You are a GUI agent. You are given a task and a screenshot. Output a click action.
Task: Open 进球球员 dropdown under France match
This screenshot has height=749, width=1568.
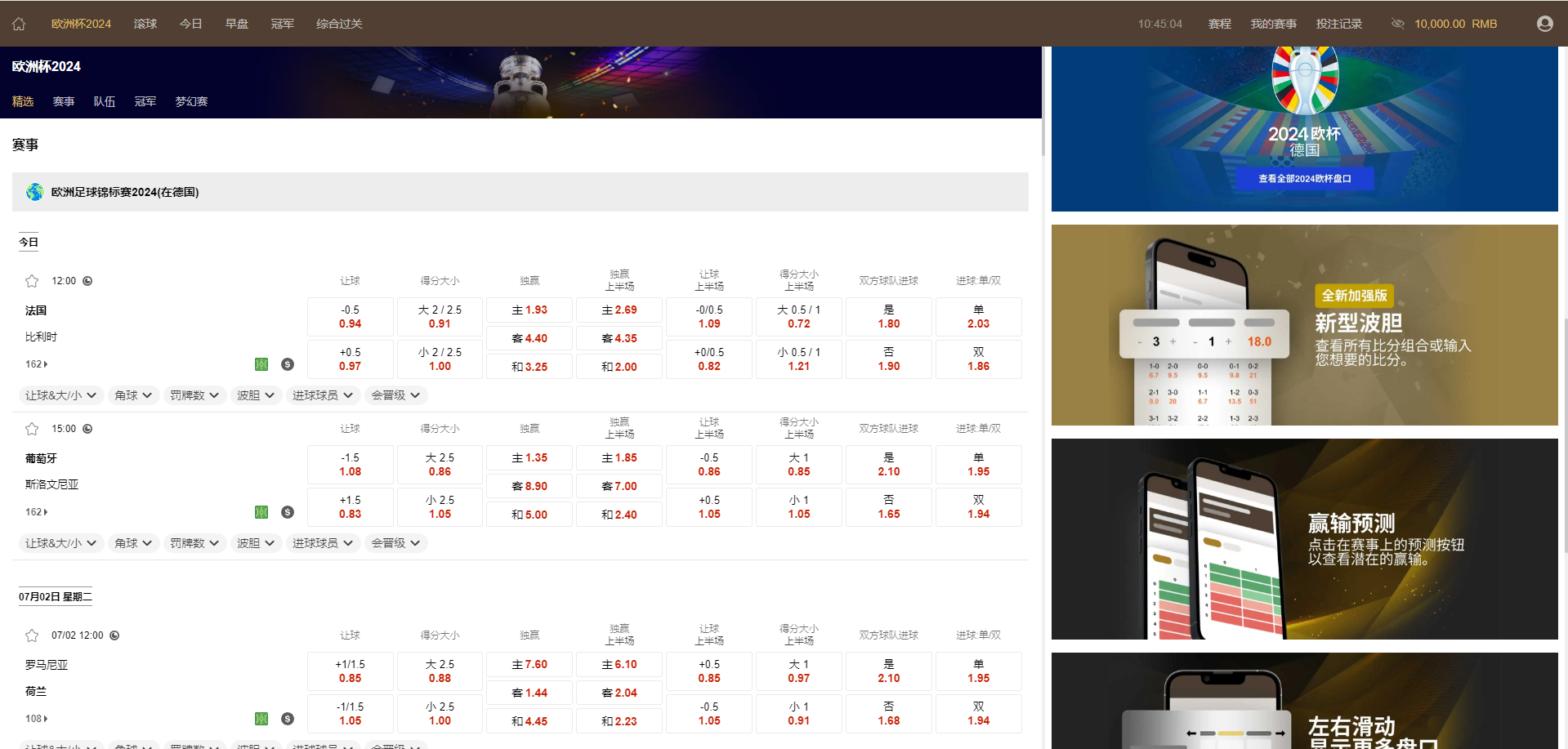pos(323,395)
